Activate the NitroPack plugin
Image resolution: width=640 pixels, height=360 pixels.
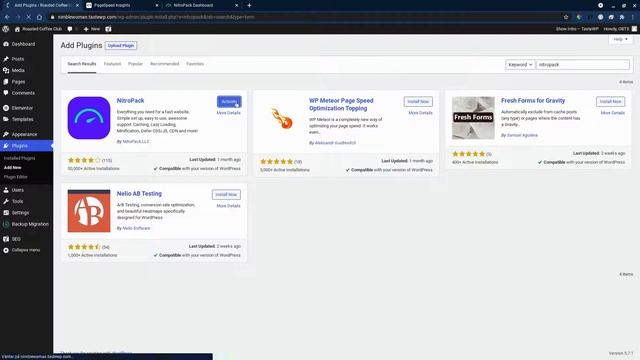click(229, 102)
